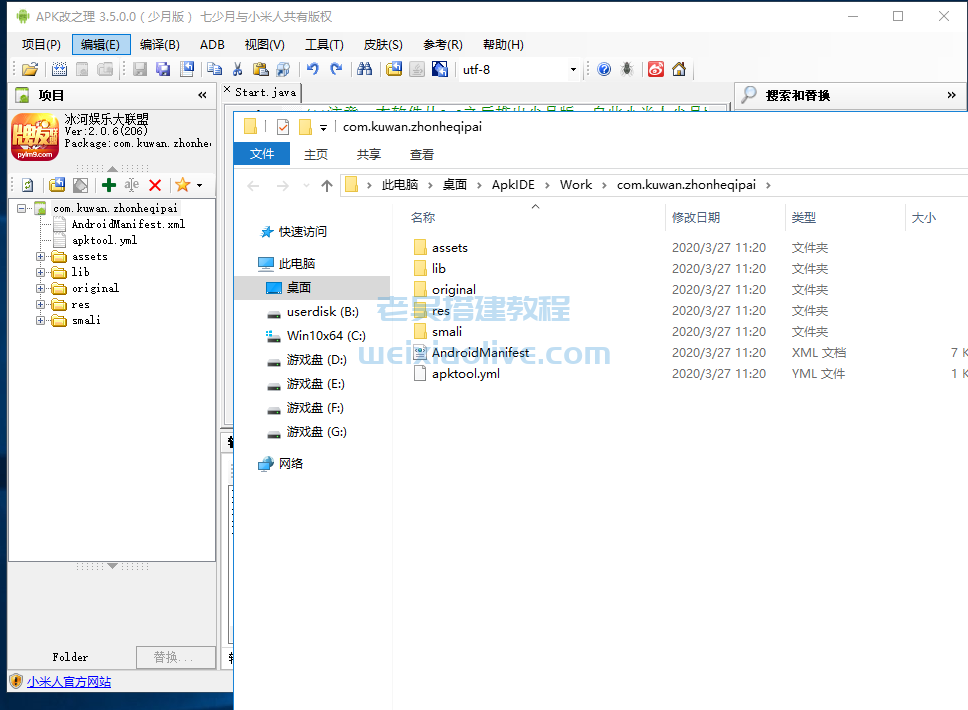Open the utf-8 encoding dropdown
Screen dimensions: 968x710
573,70
